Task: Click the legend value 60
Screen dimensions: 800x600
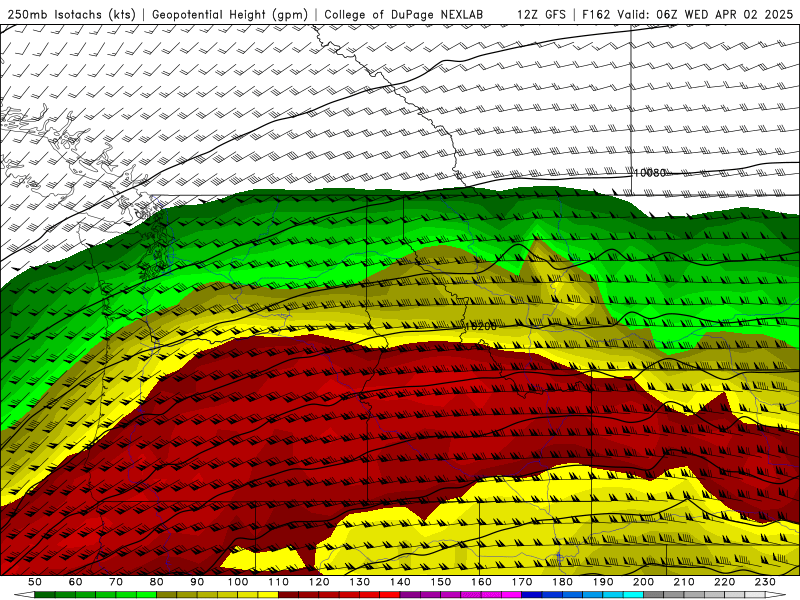Action: click(76, 582)
